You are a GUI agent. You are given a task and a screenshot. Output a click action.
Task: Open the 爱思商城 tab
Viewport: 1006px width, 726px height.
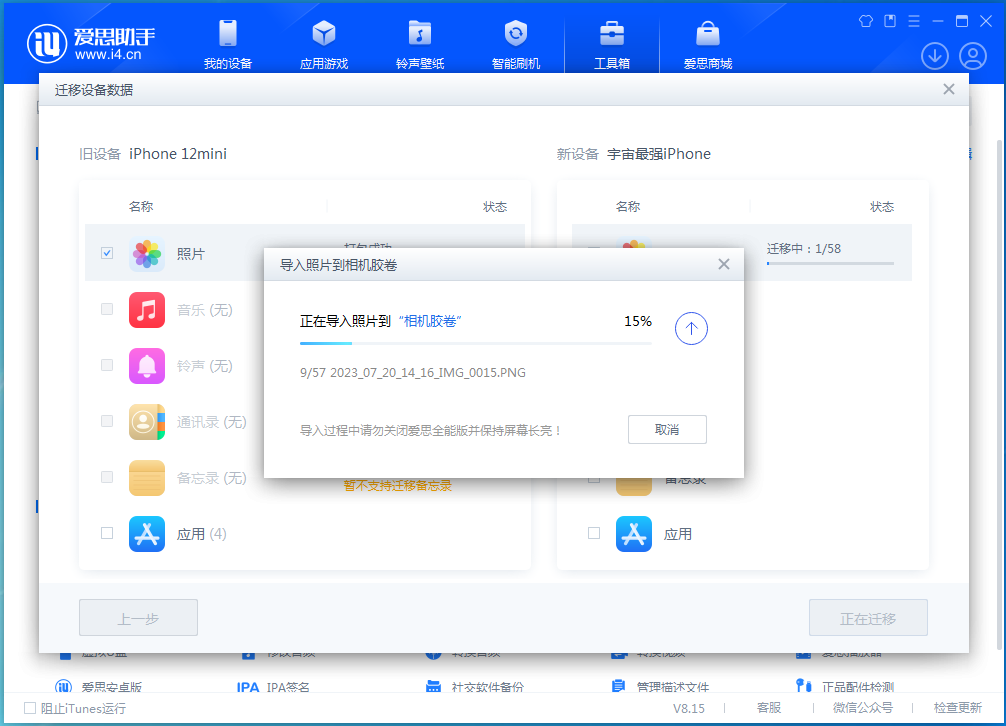(708, 44)
